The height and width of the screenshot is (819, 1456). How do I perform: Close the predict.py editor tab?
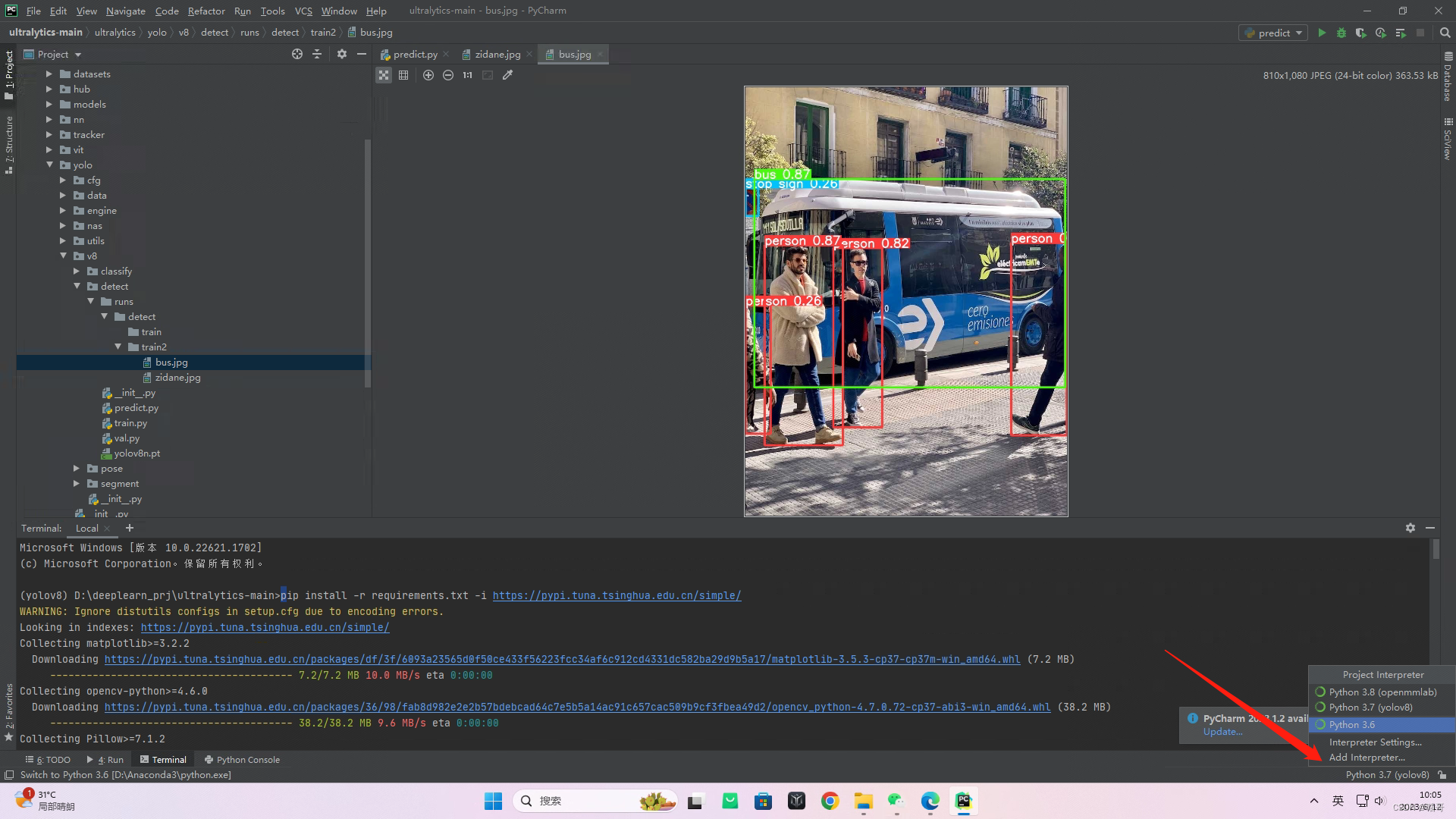(x=446, y=55)
